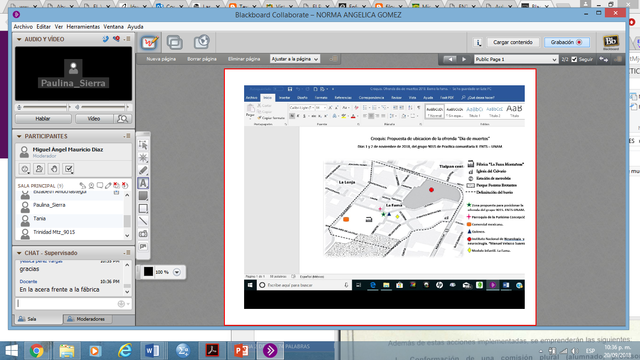
Task: Collapse the Audio y Vídeo panel
Action: pyautogui.click(x=19, y=39)
